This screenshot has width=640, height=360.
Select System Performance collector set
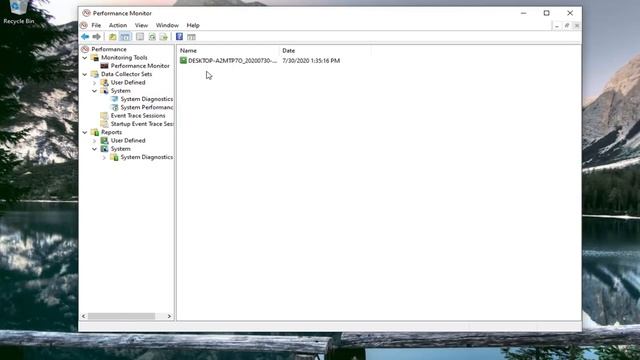[x=147, y=107]
